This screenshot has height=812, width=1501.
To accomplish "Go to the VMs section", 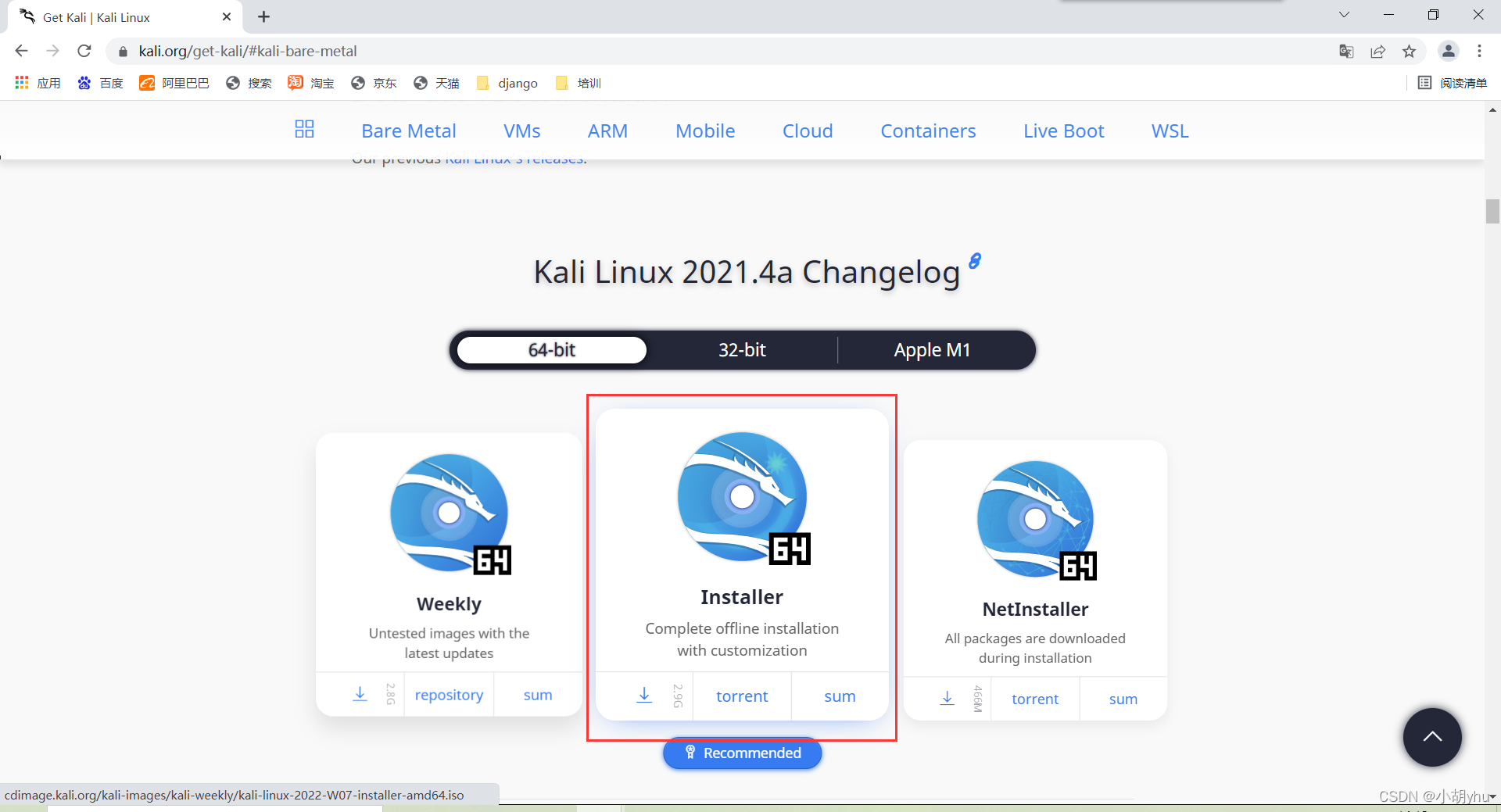I will point(522,131).
